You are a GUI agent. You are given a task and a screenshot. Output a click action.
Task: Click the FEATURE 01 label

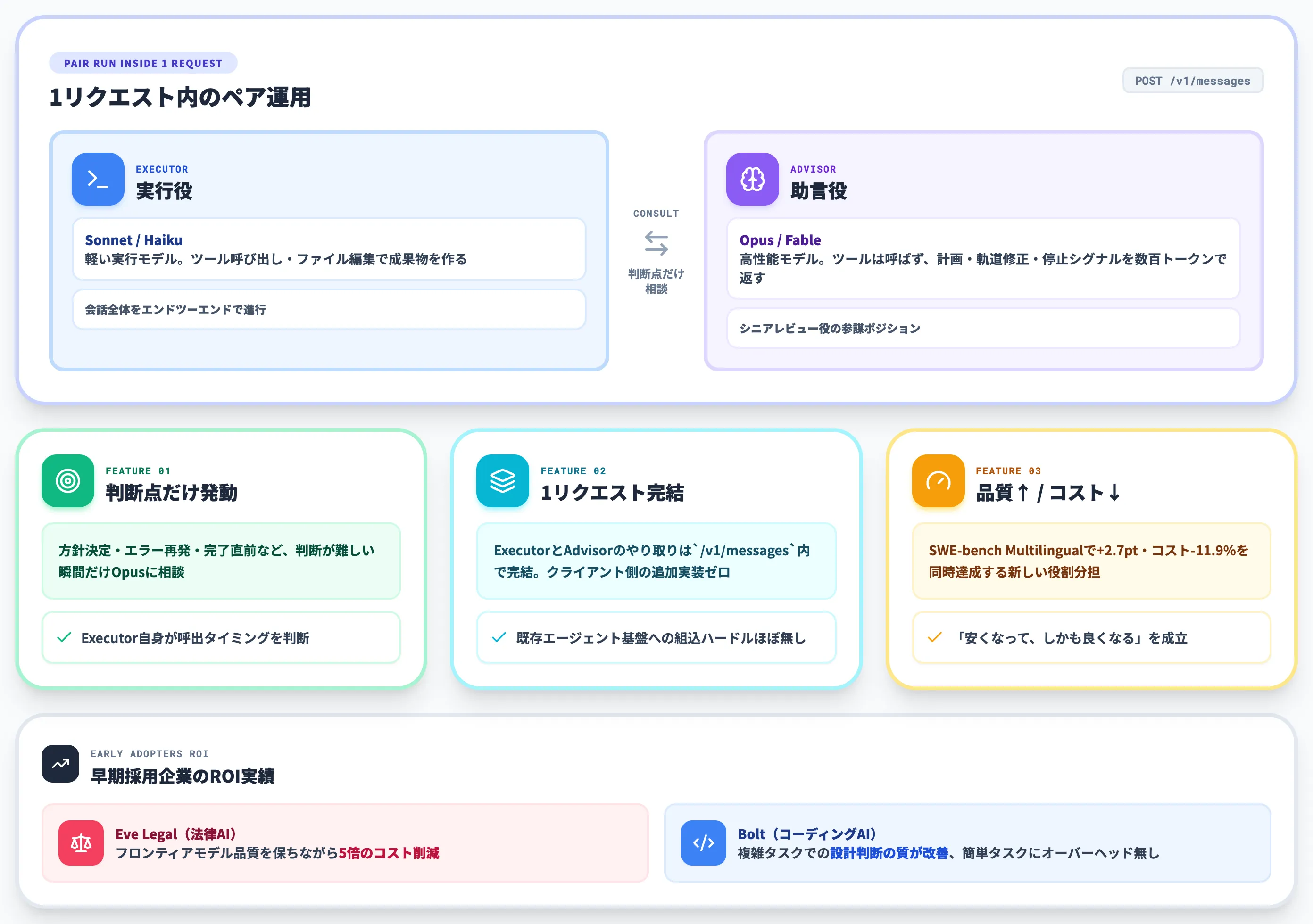coord(138,471)
